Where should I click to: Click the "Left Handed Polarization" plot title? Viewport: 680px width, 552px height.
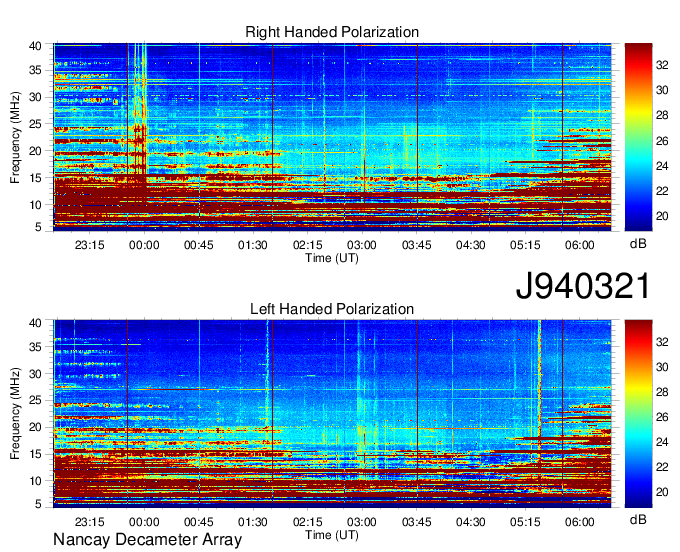pos(332,309)
